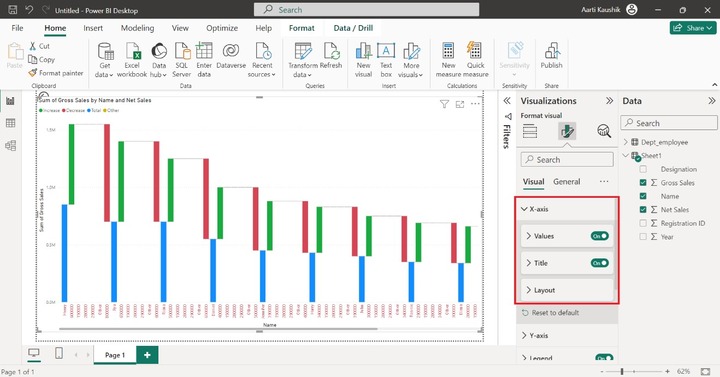
Task: Expand the Title card
Action: point(529,263)
